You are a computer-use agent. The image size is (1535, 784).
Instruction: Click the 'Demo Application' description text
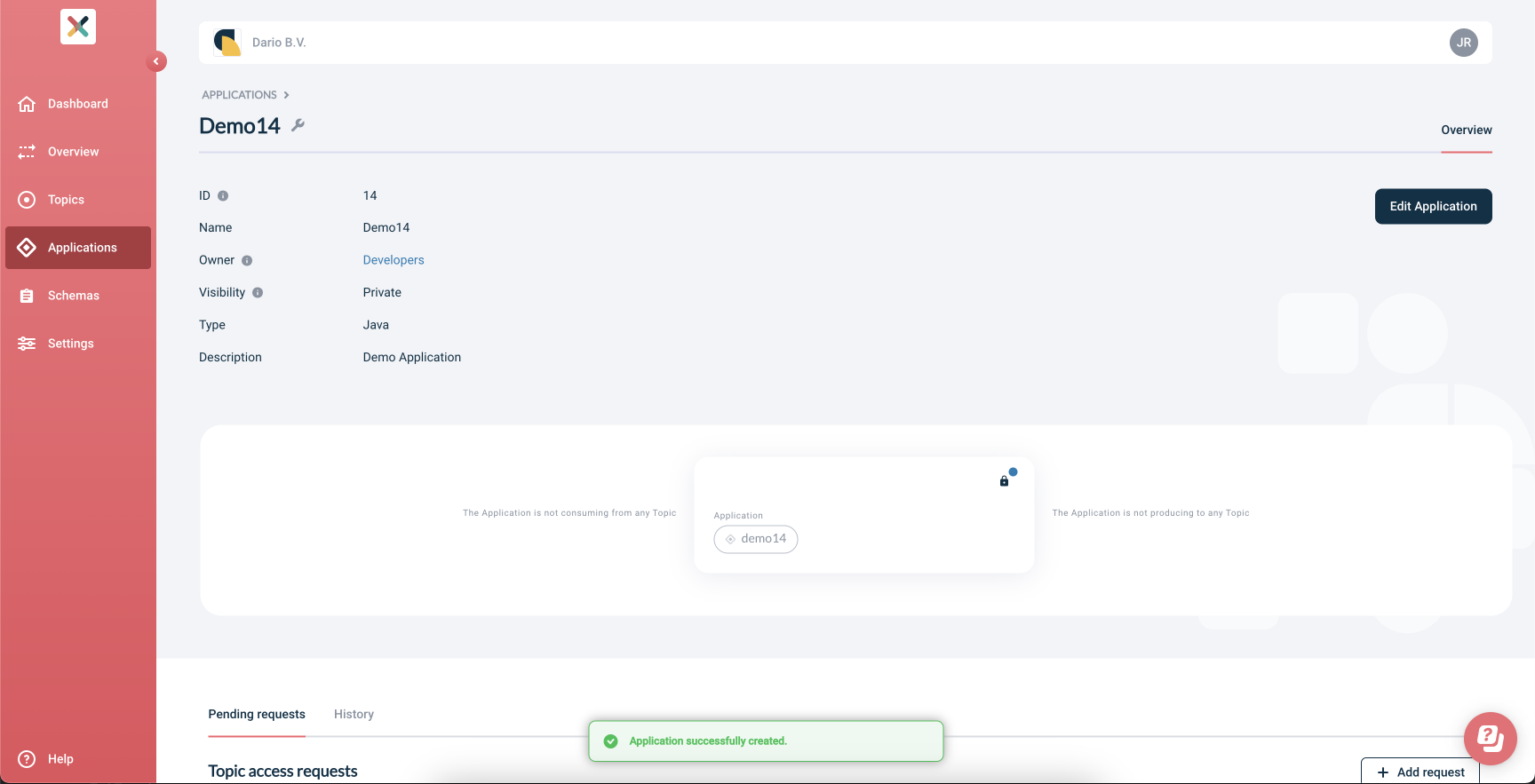[x=412, y=357]
